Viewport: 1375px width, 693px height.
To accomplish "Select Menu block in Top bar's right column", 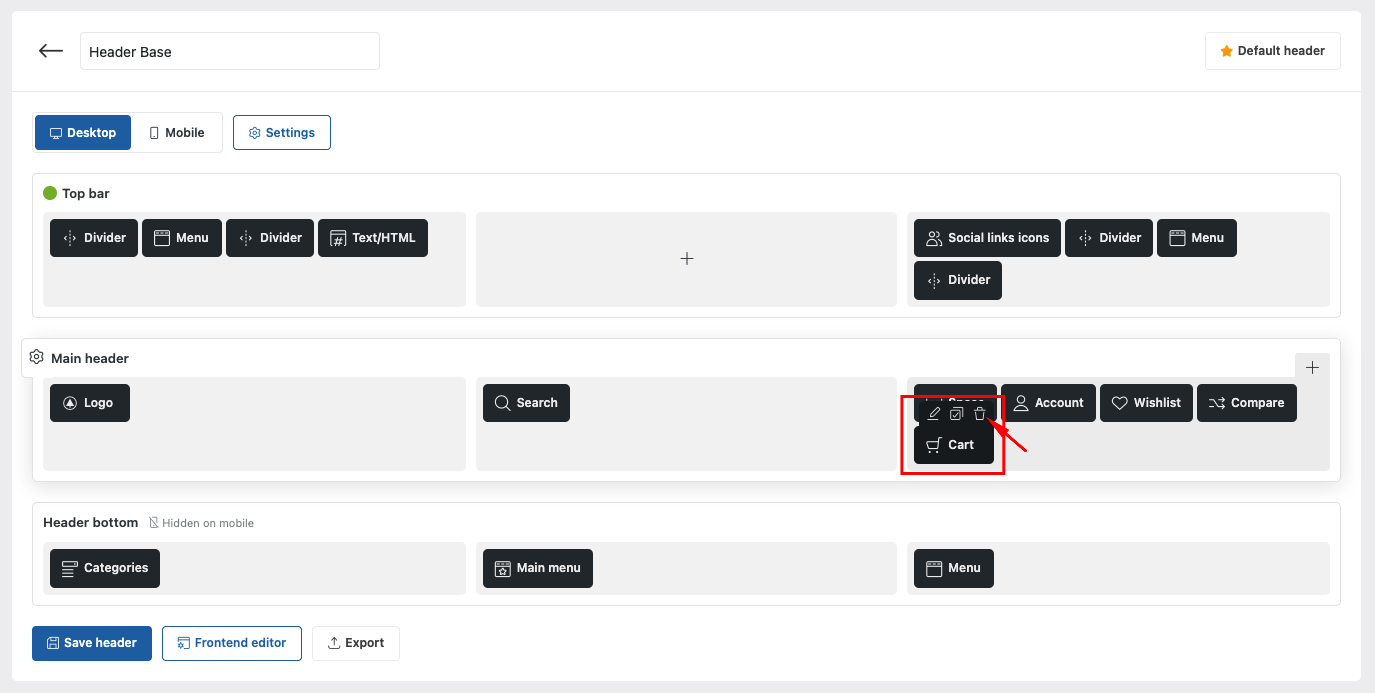I will [x=1197, y=238].
